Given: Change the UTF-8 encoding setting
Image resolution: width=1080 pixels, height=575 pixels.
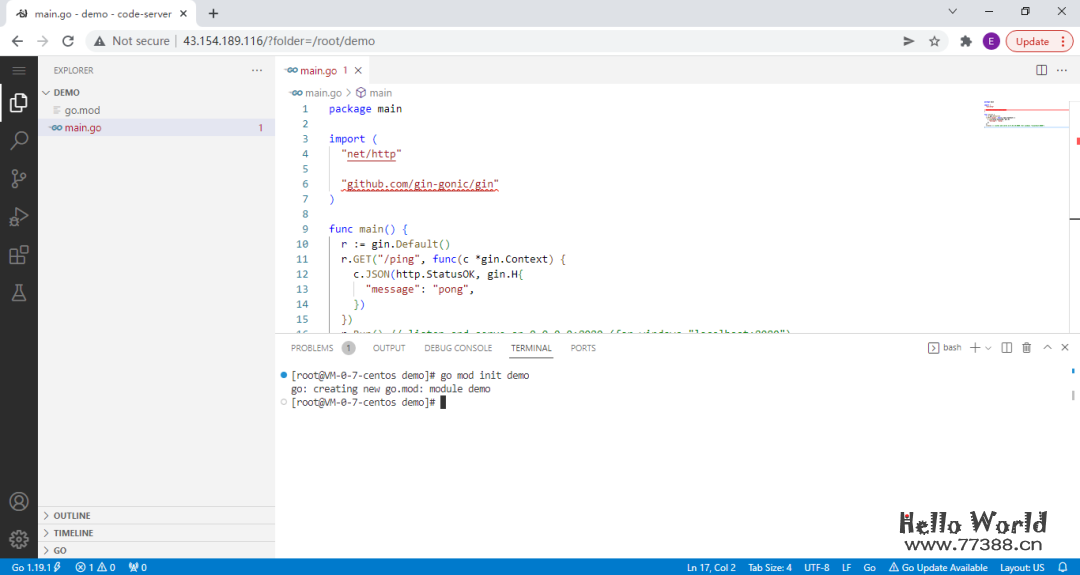Looking at the screenshot, I should point(816,567).
